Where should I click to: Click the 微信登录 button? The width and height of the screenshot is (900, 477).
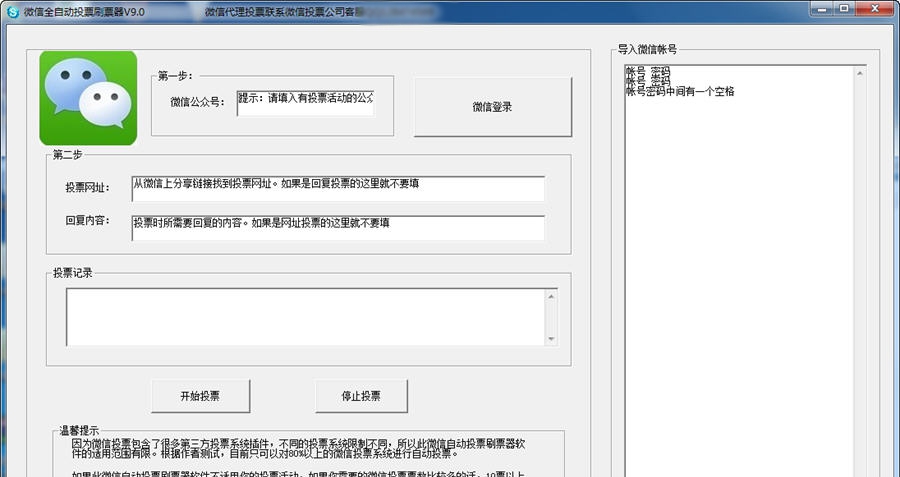[492, 107]
